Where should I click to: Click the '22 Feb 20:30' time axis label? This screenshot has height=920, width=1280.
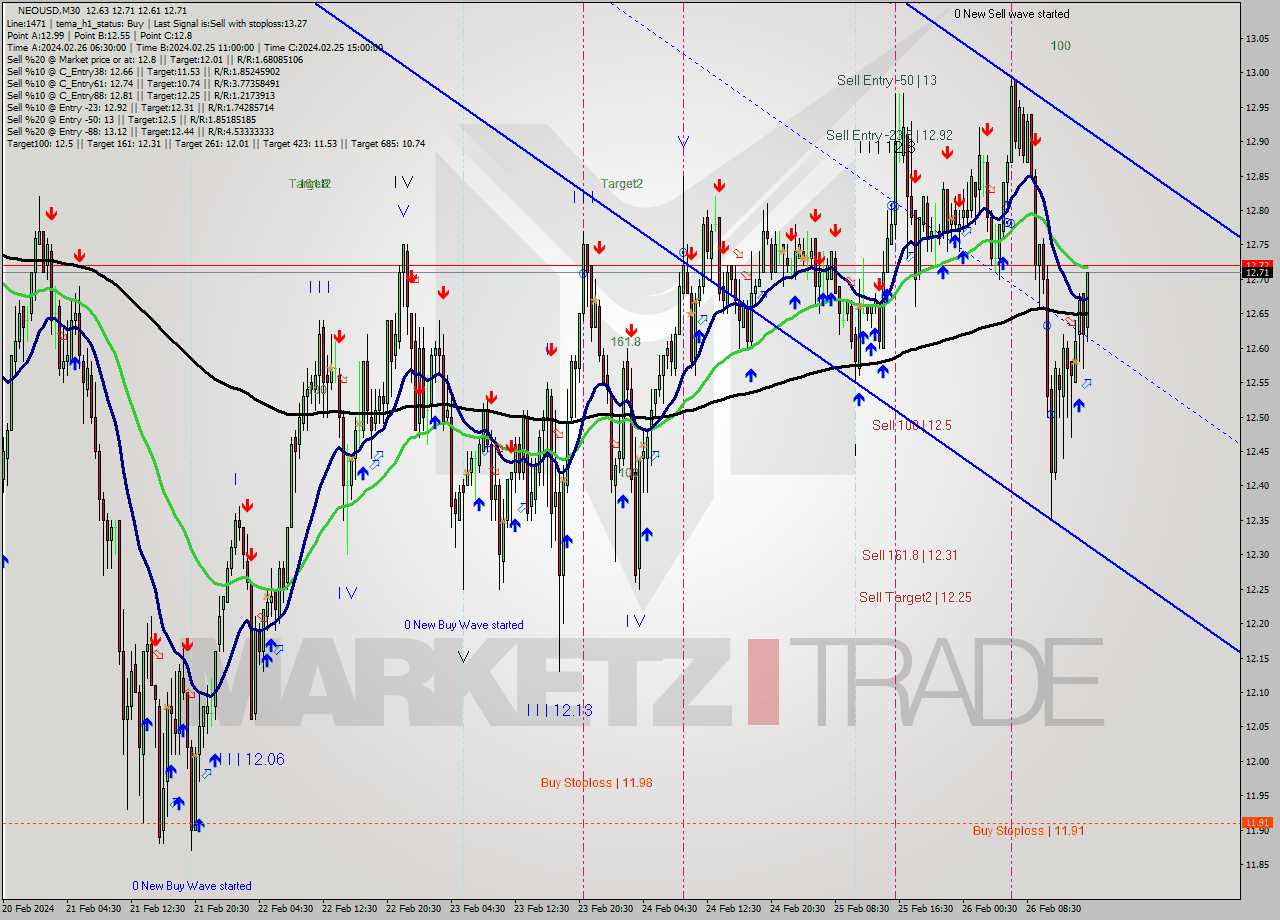(x=413, y=908)
